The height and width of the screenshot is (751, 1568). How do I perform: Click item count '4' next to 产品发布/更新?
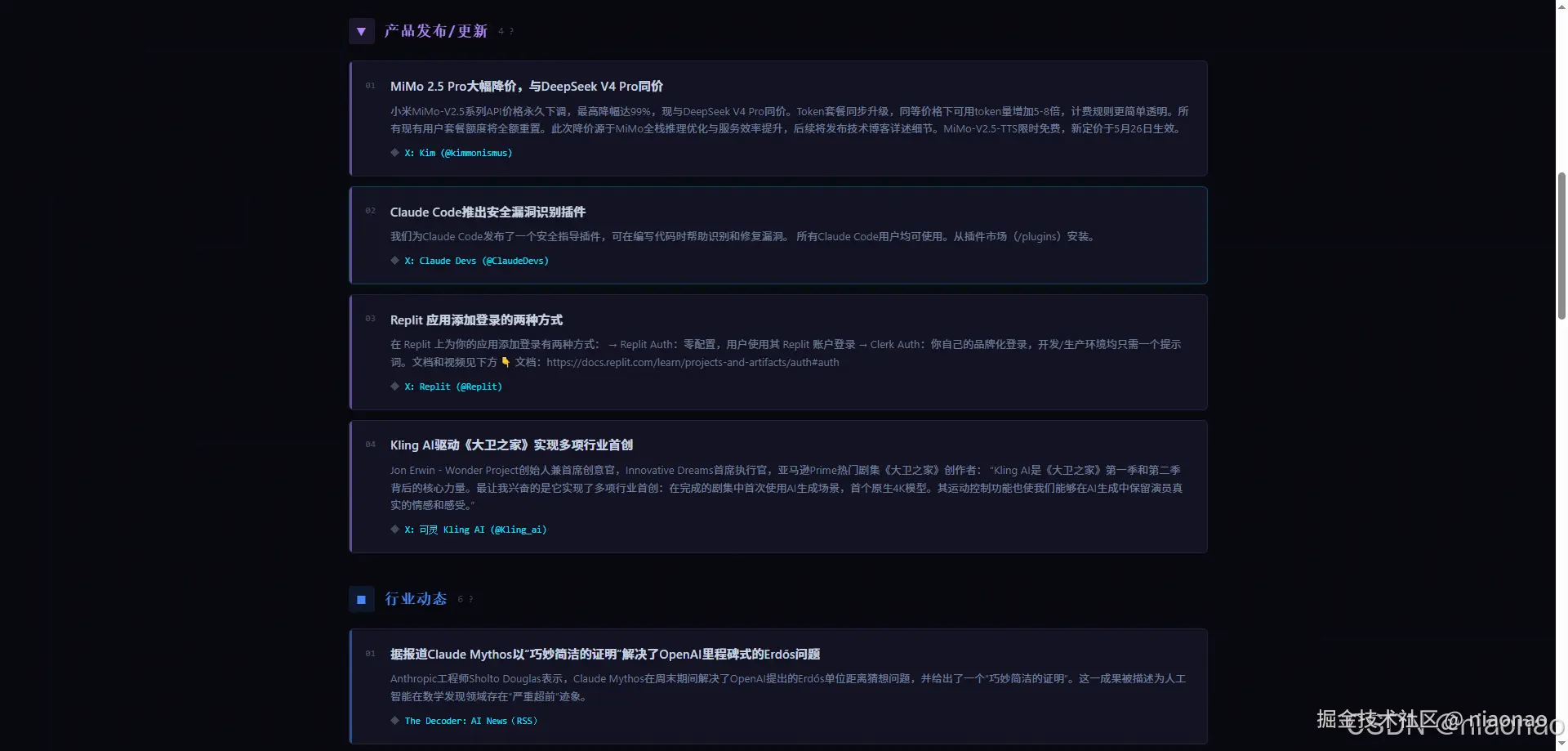pyautogui.click(x=501, y=32)
